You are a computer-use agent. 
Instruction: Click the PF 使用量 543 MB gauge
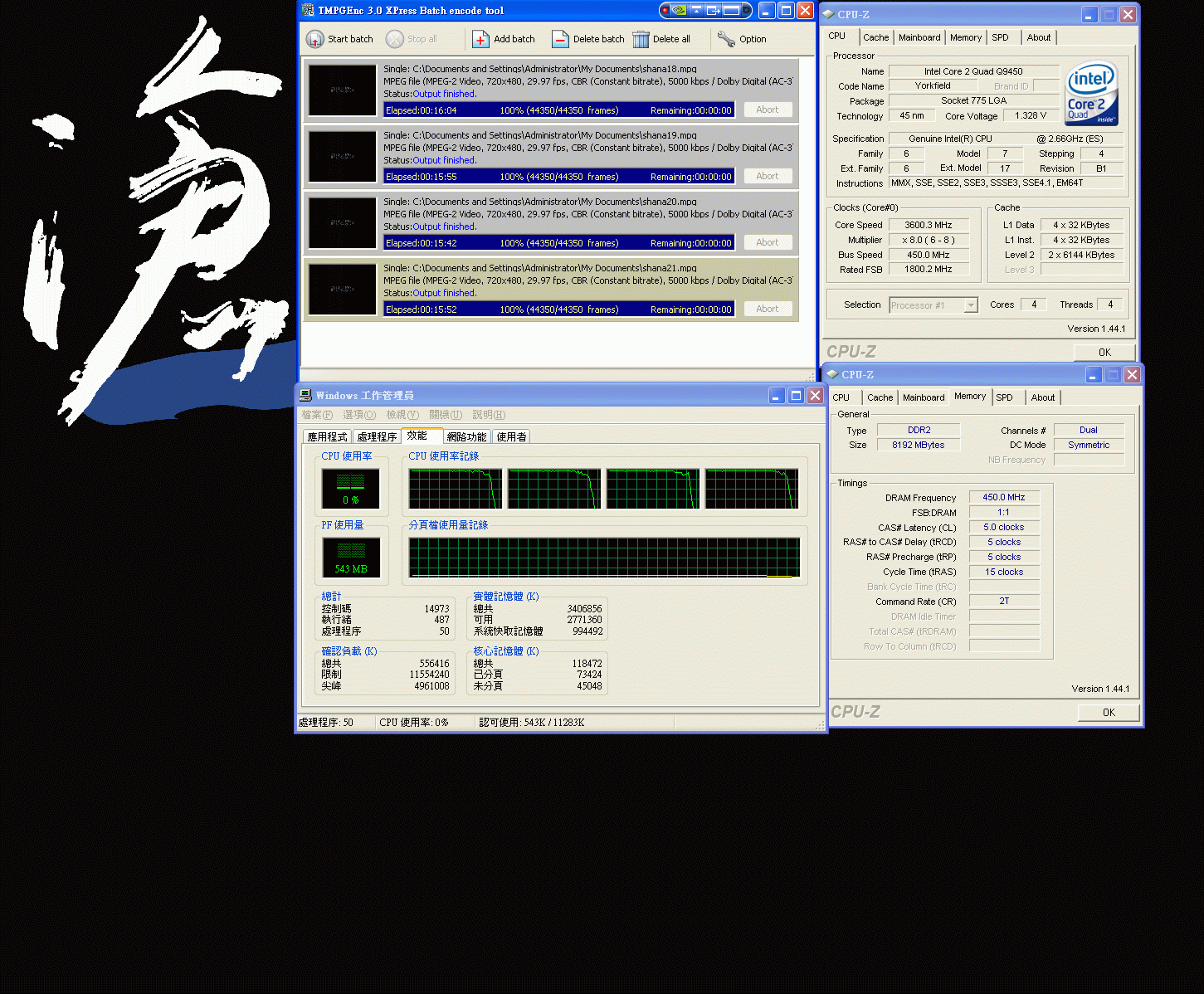point(350,558)
